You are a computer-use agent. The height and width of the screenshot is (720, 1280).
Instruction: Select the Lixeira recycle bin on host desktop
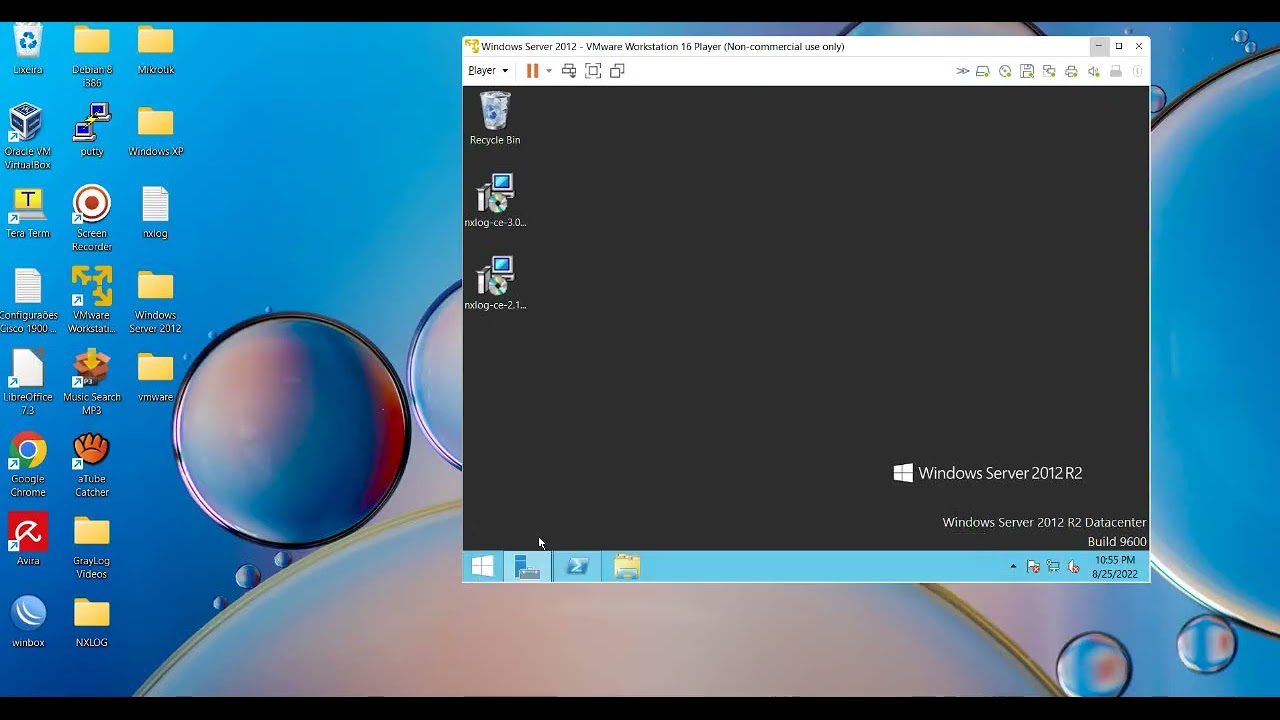tap(28, 49)
